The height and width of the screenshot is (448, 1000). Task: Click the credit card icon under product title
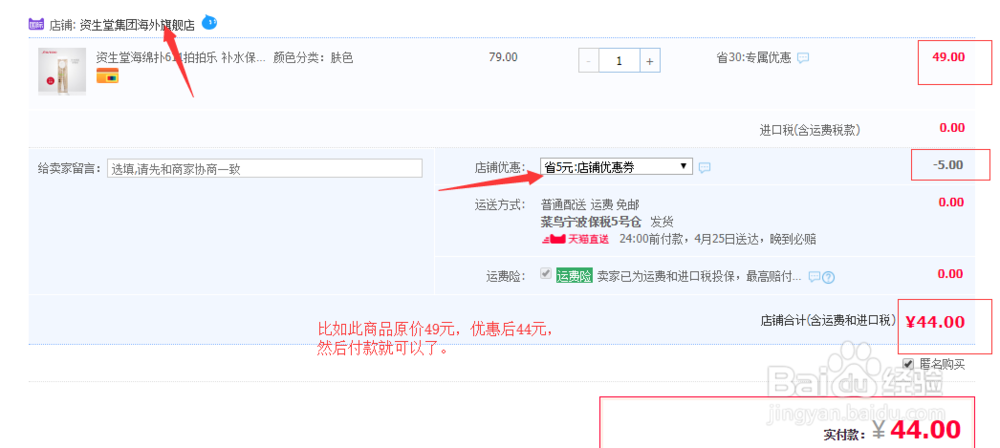point(107,76)
